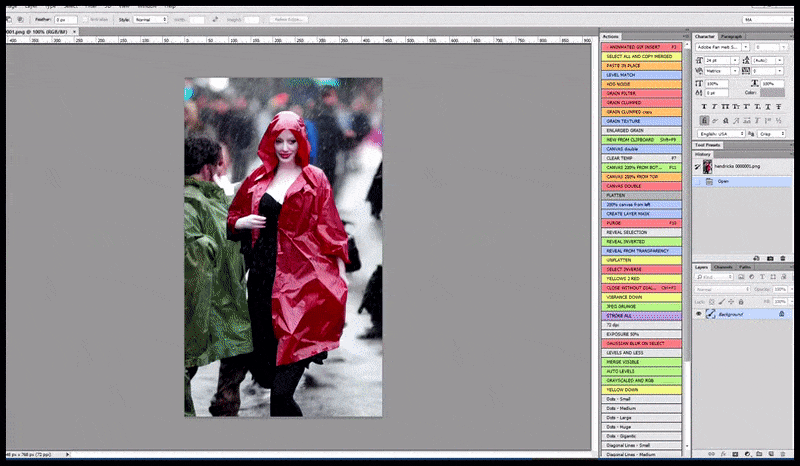This screenshot has width=800, height=466.
Task: Run the GAUSSIAN BLUR ON SELECT action
Action: coord(641,343)
